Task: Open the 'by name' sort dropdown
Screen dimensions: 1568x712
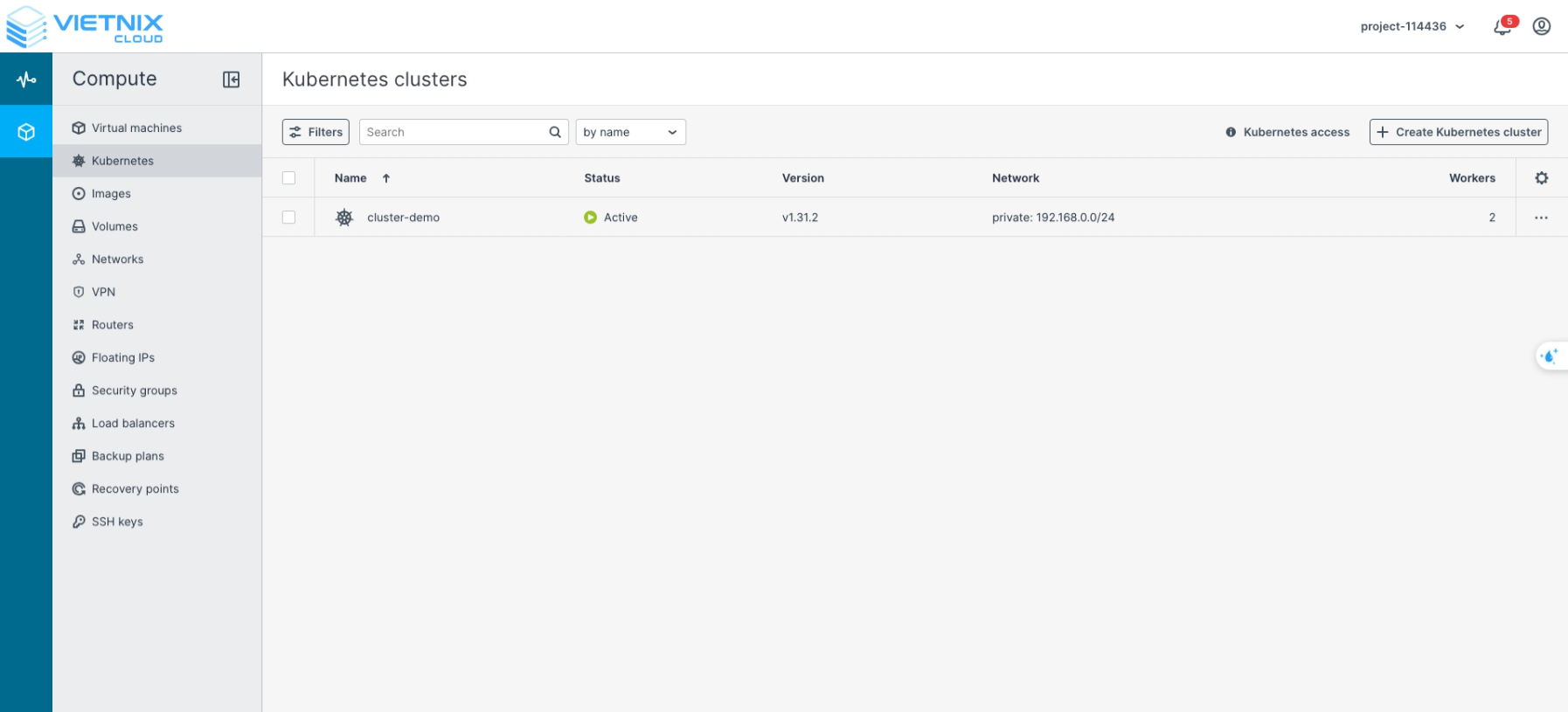Action: 630,132
